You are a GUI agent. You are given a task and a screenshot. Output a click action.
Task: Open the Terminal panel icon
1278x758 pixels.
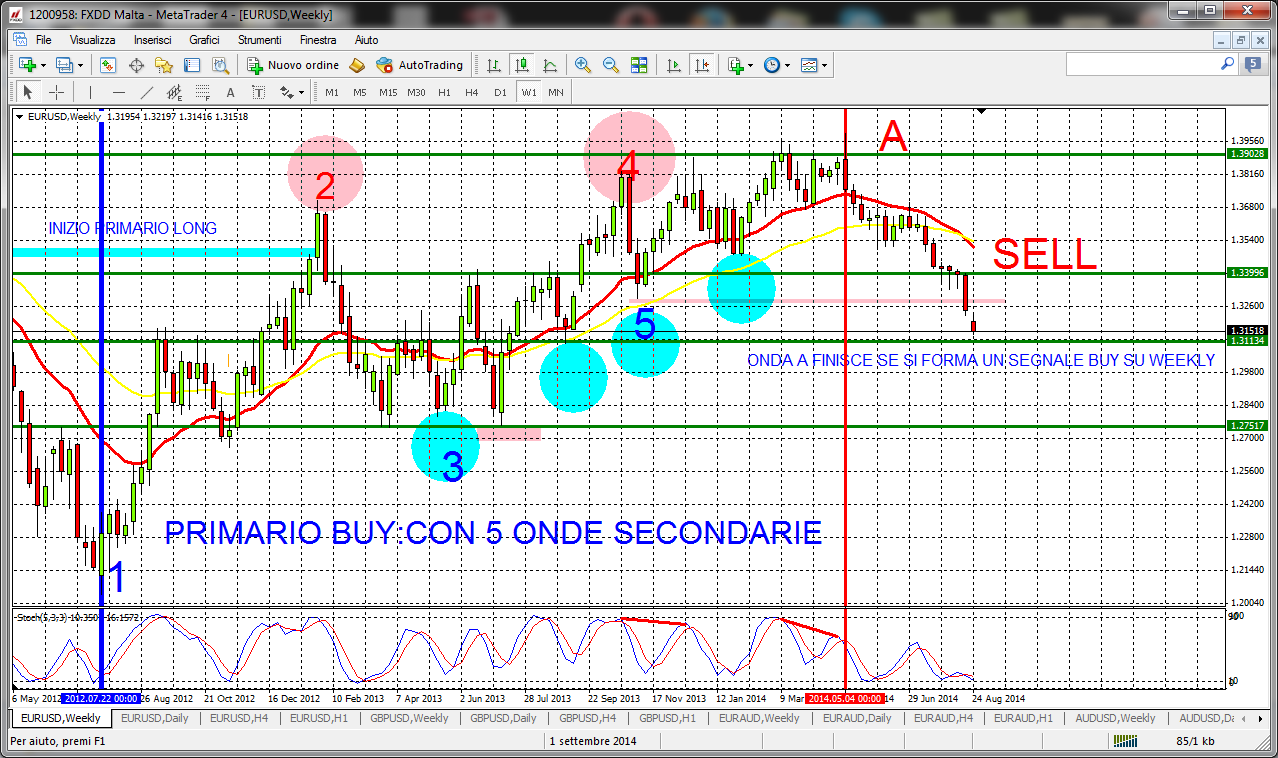point(192,65)
